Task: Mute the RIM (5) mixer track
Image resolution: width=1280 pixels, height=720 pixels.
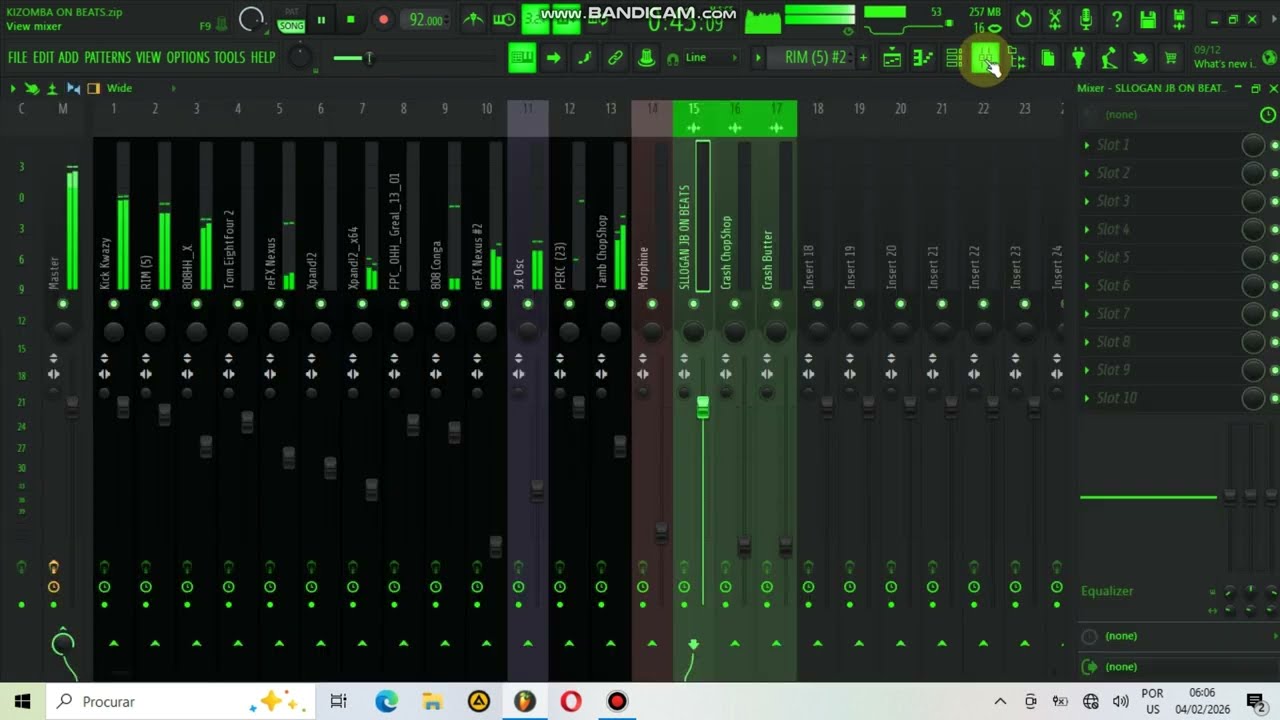Action: pos(155,304)
